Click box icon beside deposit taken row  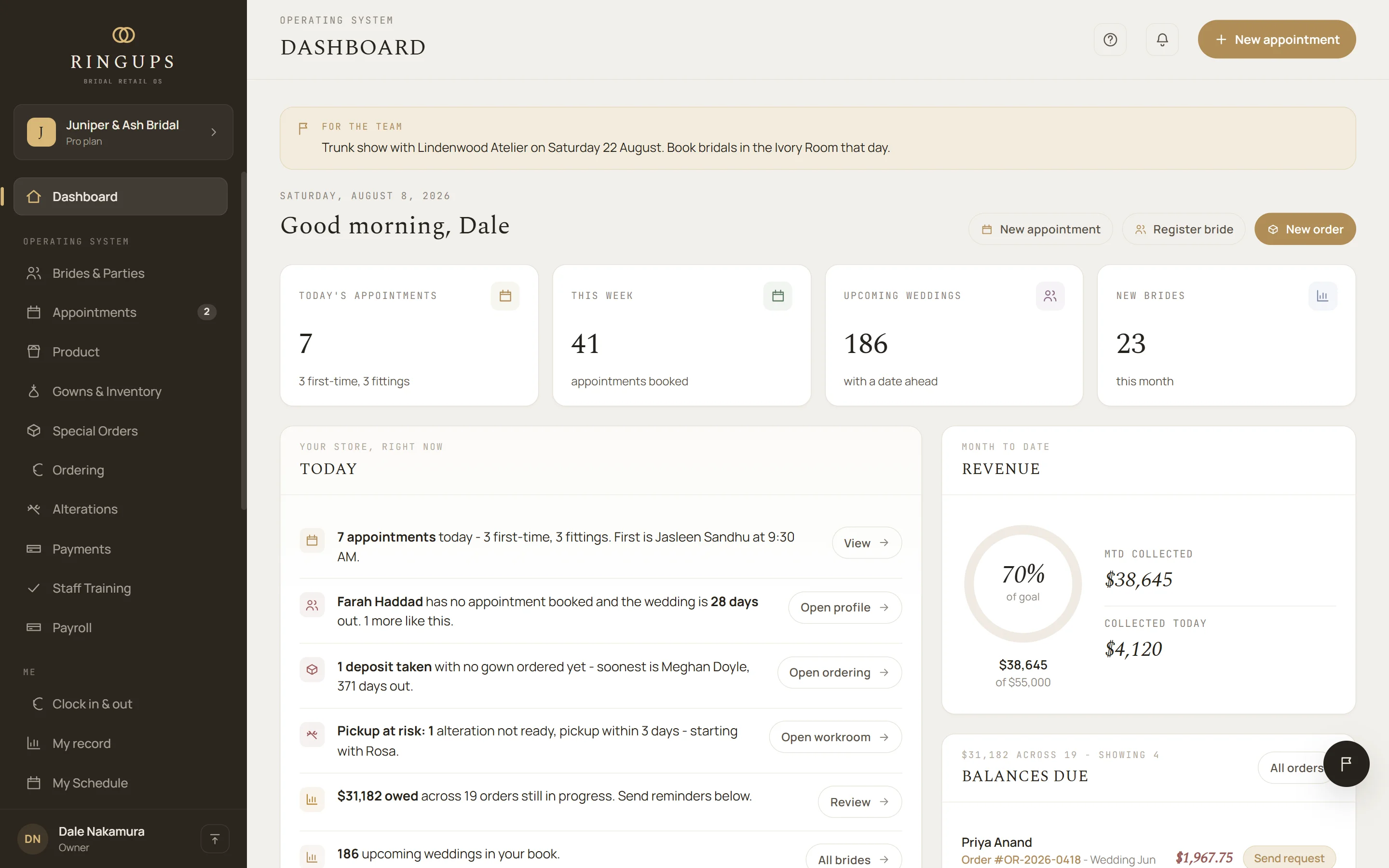(312, 669)
